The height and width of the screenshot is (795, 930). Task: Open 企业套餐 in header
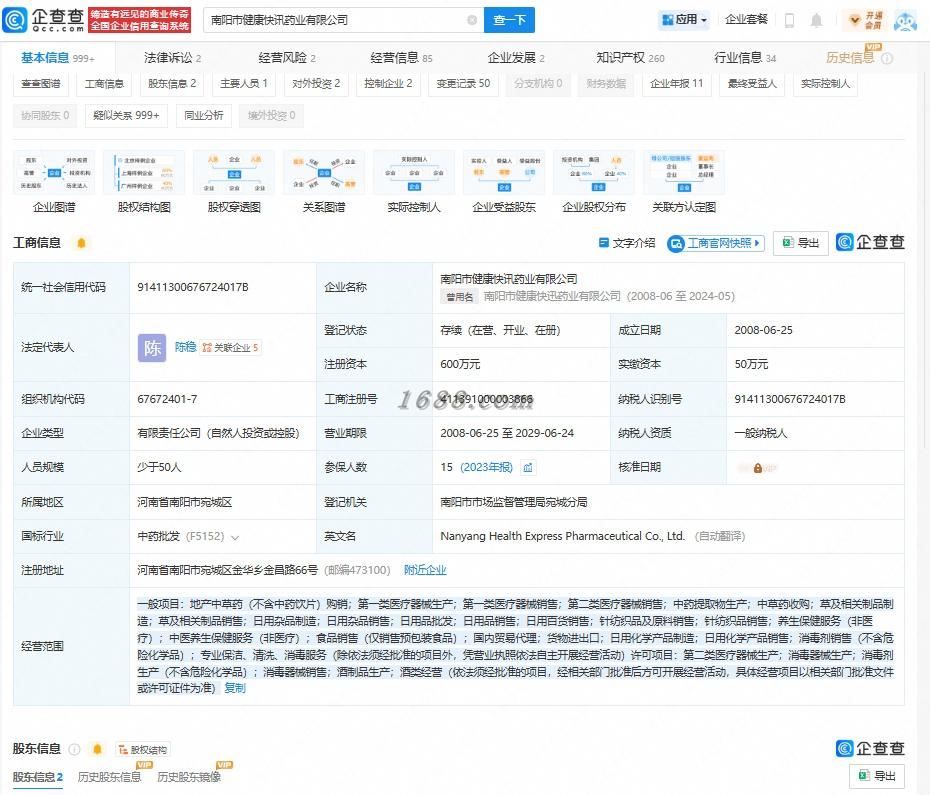[746, 20]
